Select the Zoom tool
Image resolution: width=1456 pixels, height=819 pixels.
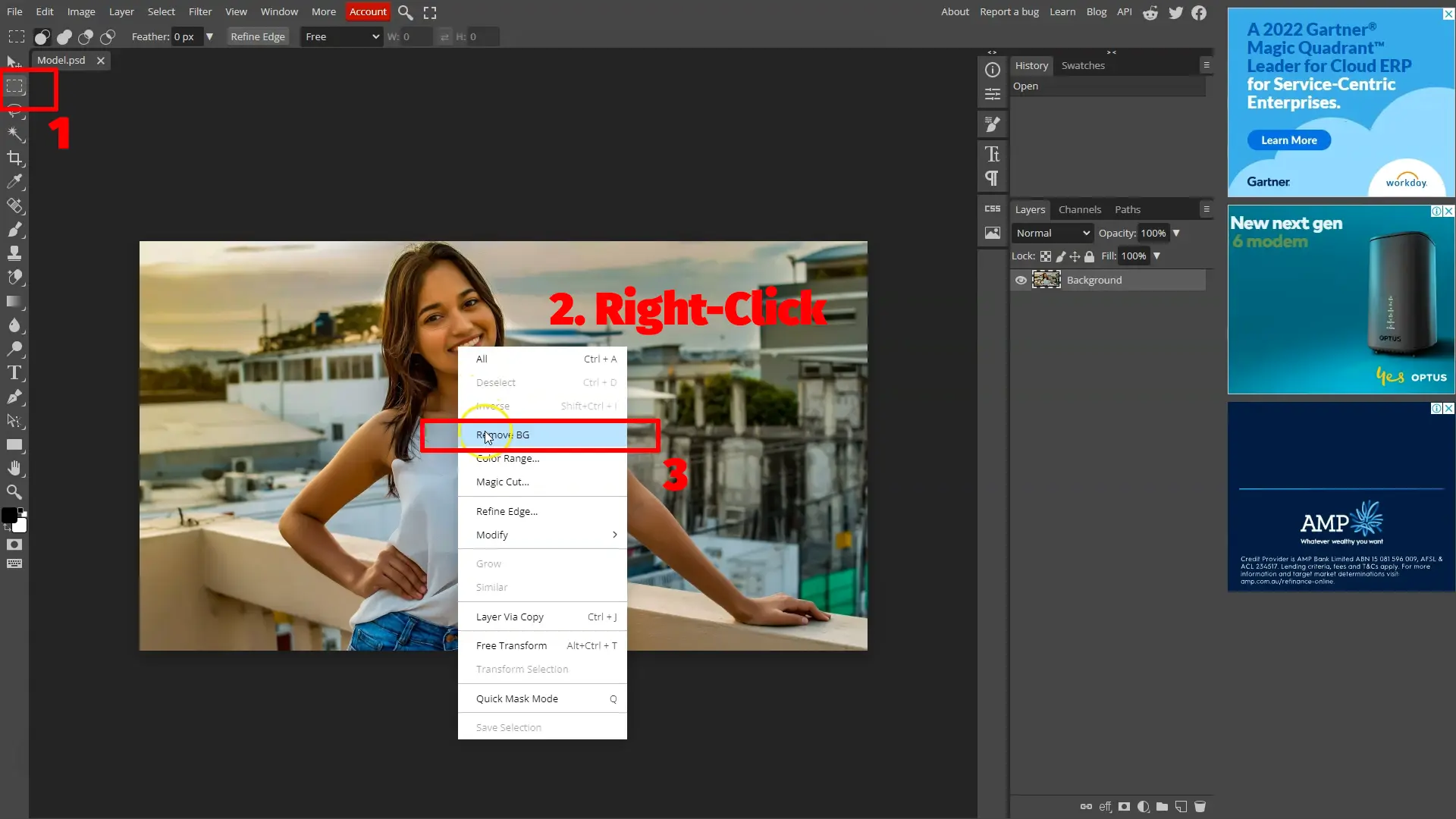14,492
